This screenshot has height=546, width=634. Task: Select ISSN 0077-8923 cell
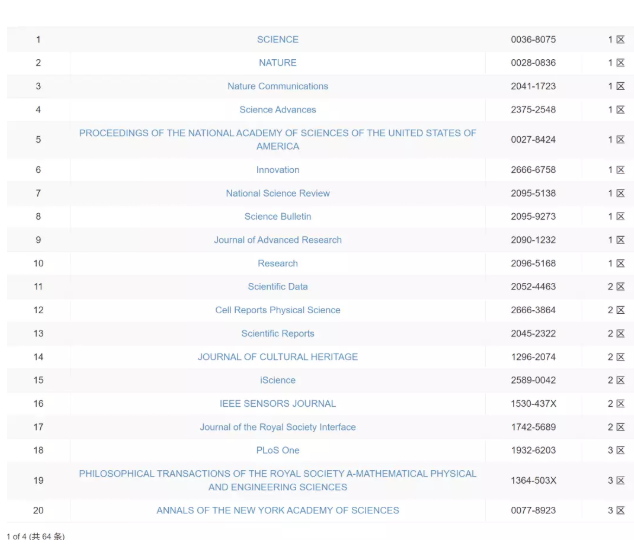click(x=533, y=510)
